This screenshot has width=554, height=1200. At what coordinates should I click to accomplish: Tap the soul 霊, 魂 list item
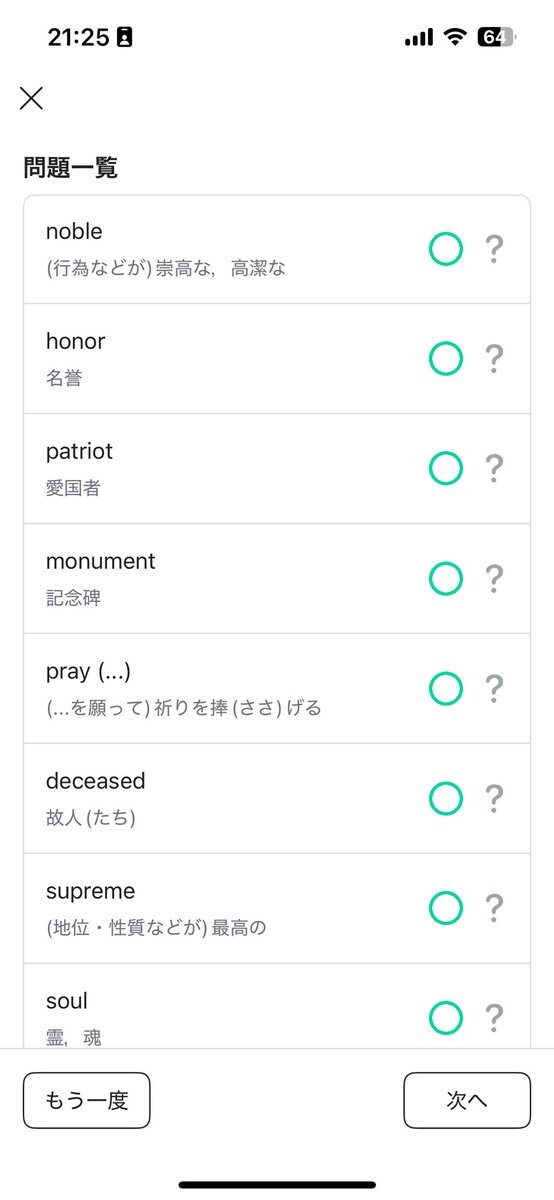277,1006
